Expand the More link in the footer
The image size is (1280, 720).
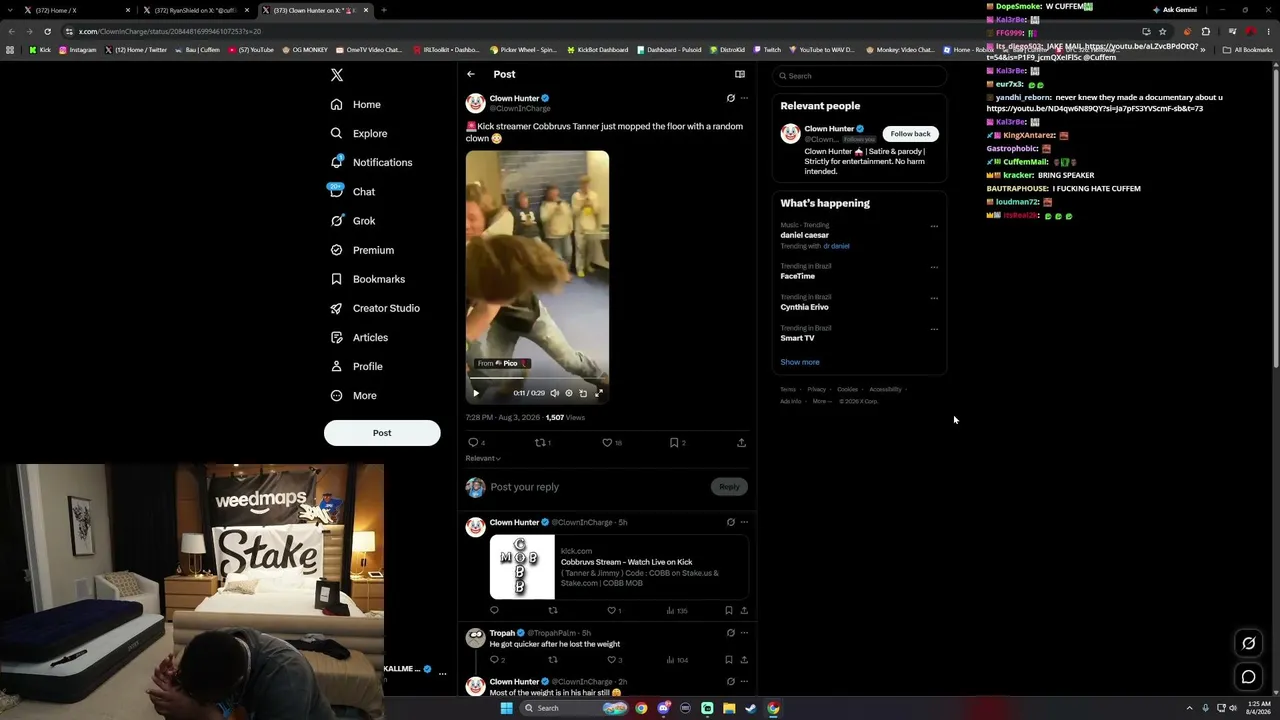point(821,401)
